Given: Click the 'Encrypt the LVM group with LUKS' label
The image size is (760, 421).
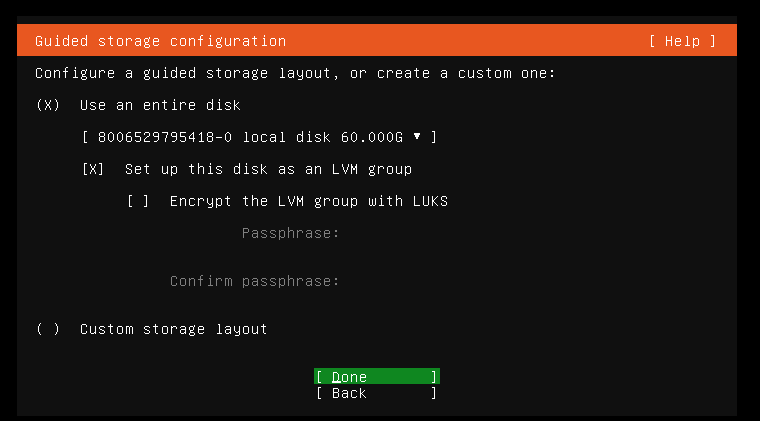Looking at the screenshot, I should 309,201.
